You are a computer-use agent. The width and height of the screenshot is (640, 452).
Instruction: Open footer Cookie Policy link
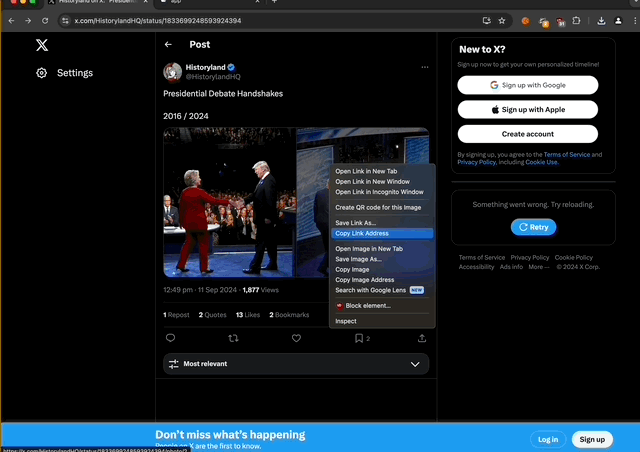[x=573, y=258]
